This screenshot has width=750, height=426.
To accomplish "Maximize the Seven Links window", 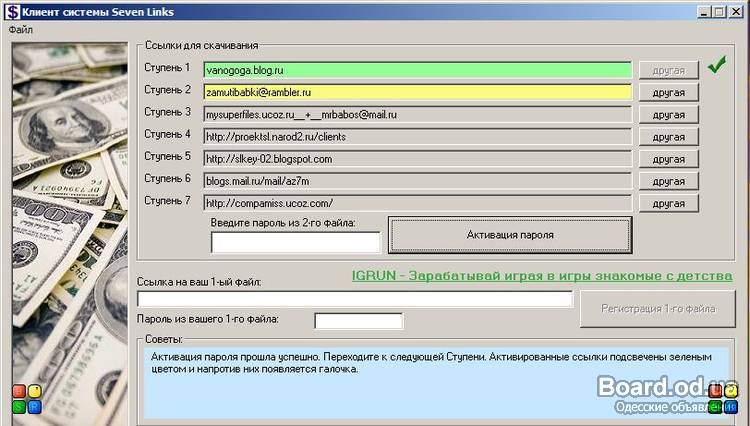I will (x=719, y=12).
